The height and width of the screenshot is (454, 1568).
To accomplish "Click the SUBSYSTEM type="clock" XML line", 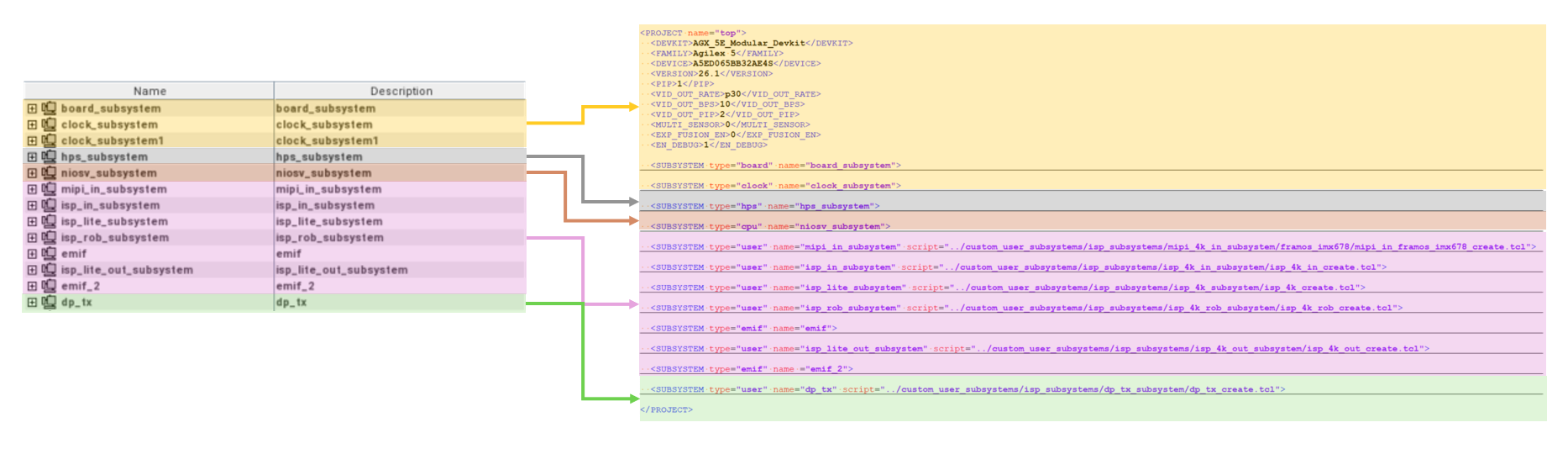I will pos(775,186).
